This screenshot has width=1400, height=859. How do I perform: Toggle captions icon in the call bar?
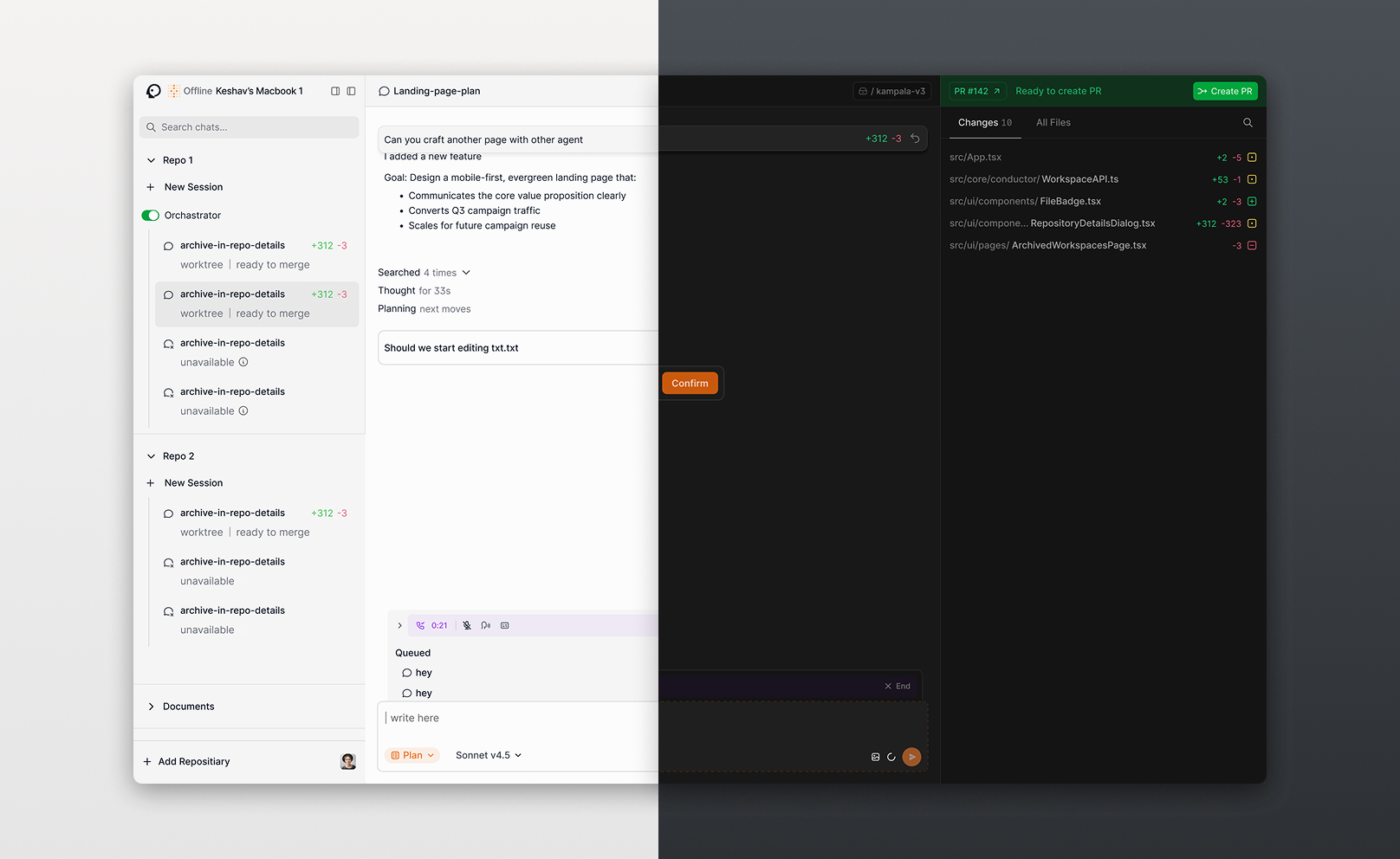pos(505,625)
